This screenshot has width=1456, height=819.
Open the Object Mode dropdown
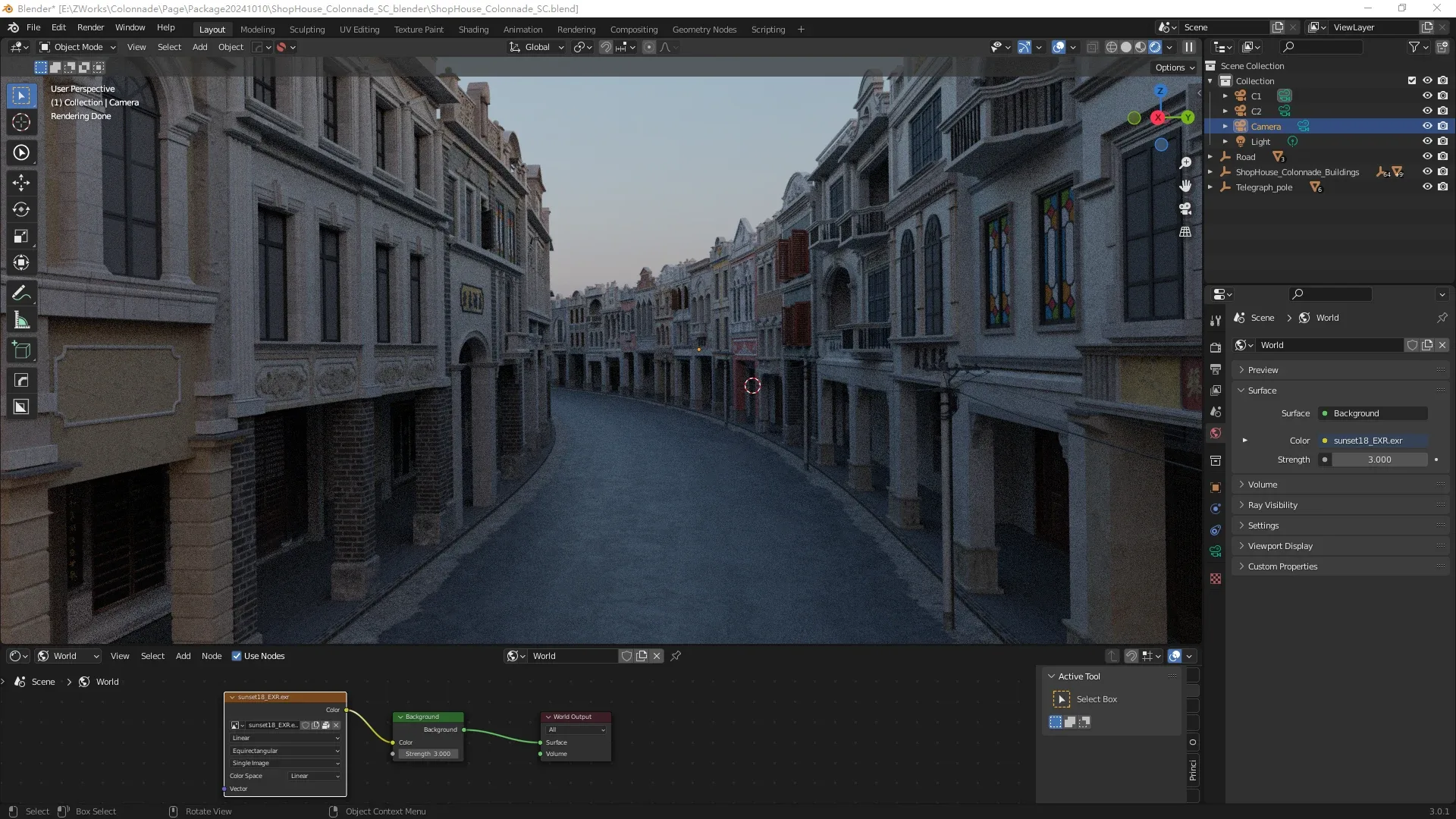(x=78, y=47)
